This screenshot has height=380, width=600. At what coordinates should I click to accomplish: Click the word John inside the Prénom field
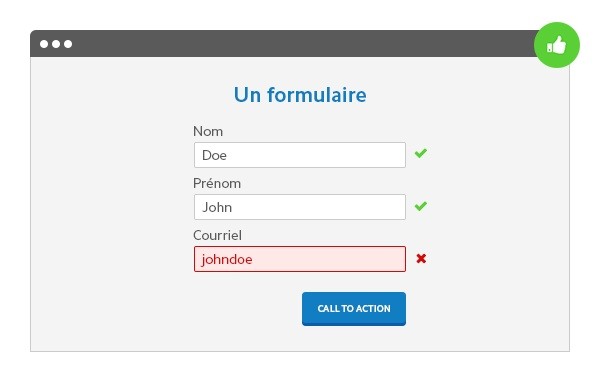click(217, 207)
